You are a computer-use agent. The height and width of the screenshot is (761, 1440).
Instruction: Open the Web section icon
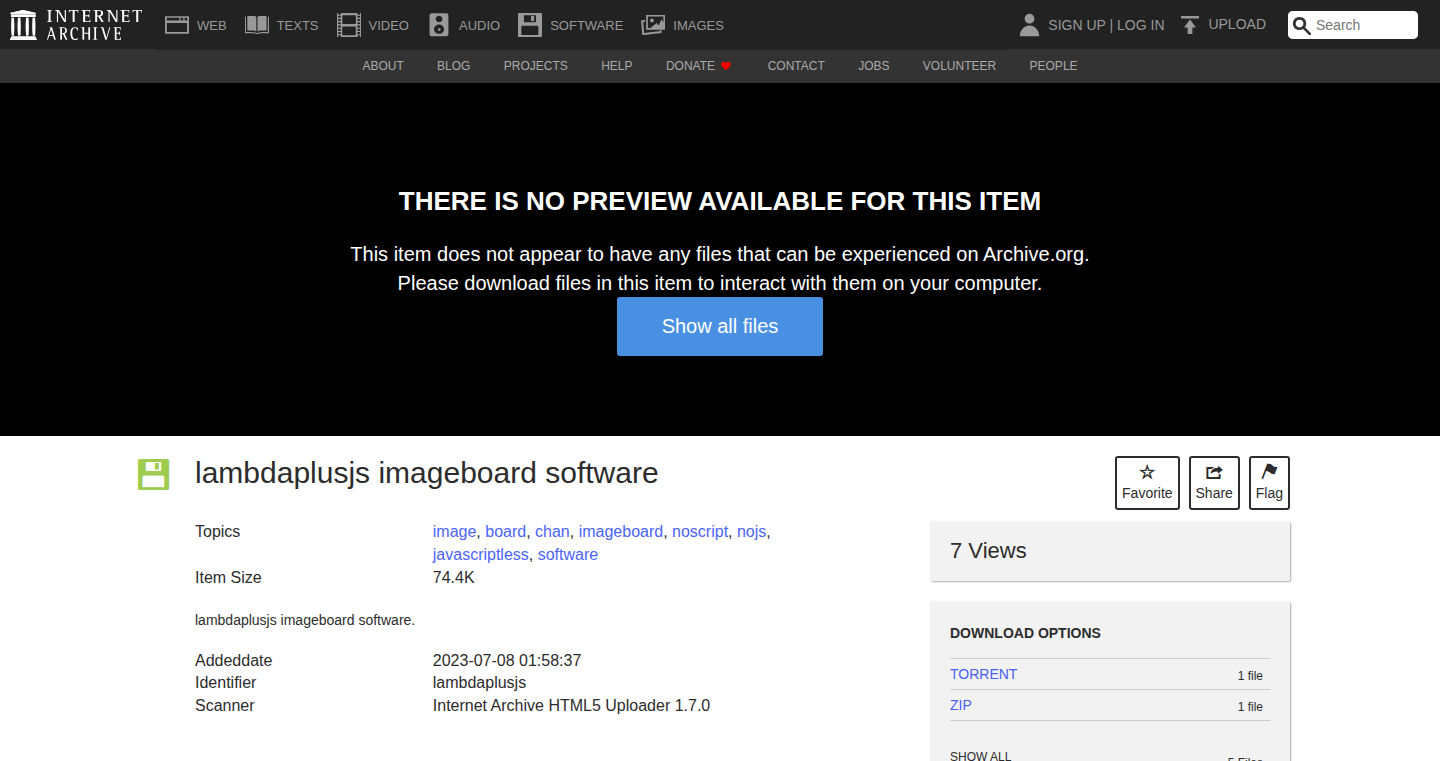[177, 25]
